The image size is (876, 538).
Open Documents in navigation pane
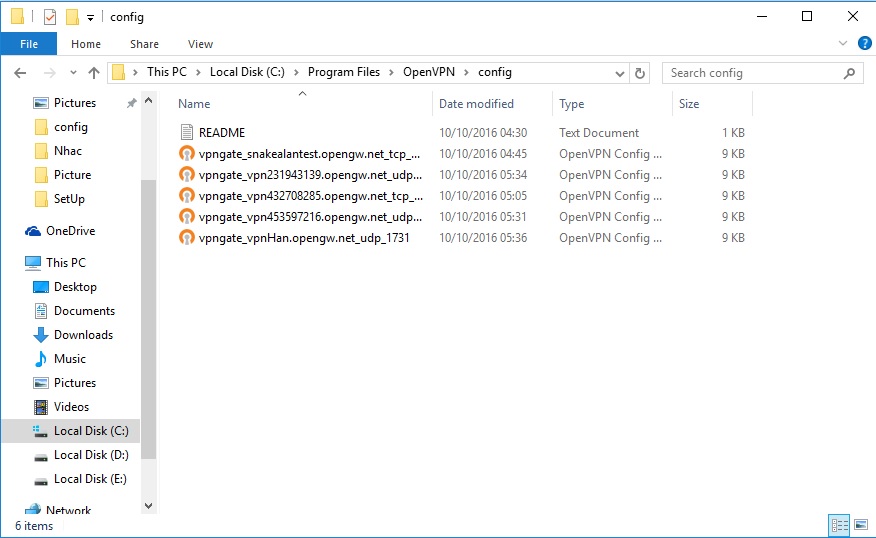click(74, 311)
